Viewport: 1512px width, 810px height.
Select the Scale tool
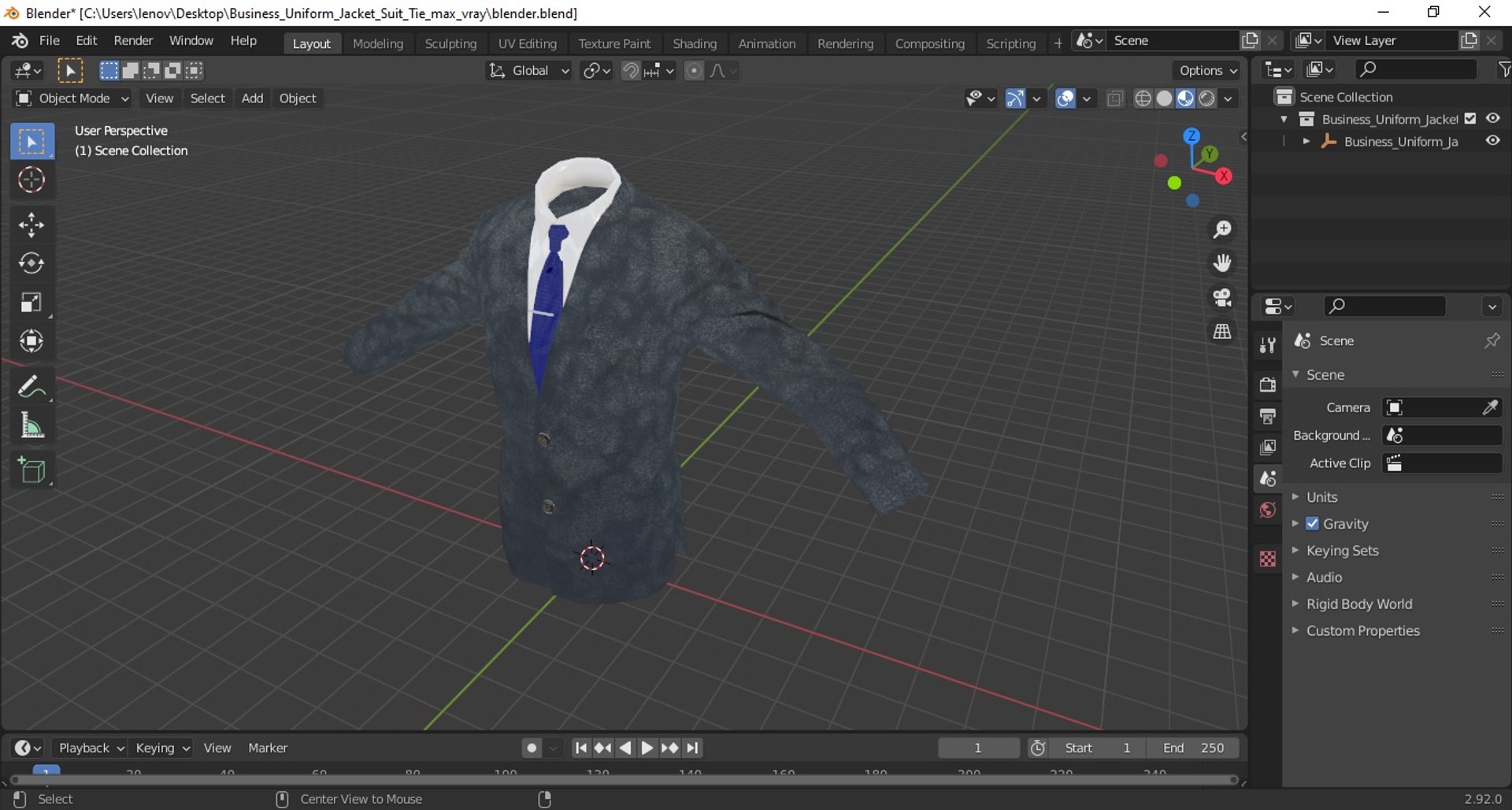[x=32, y=303]
